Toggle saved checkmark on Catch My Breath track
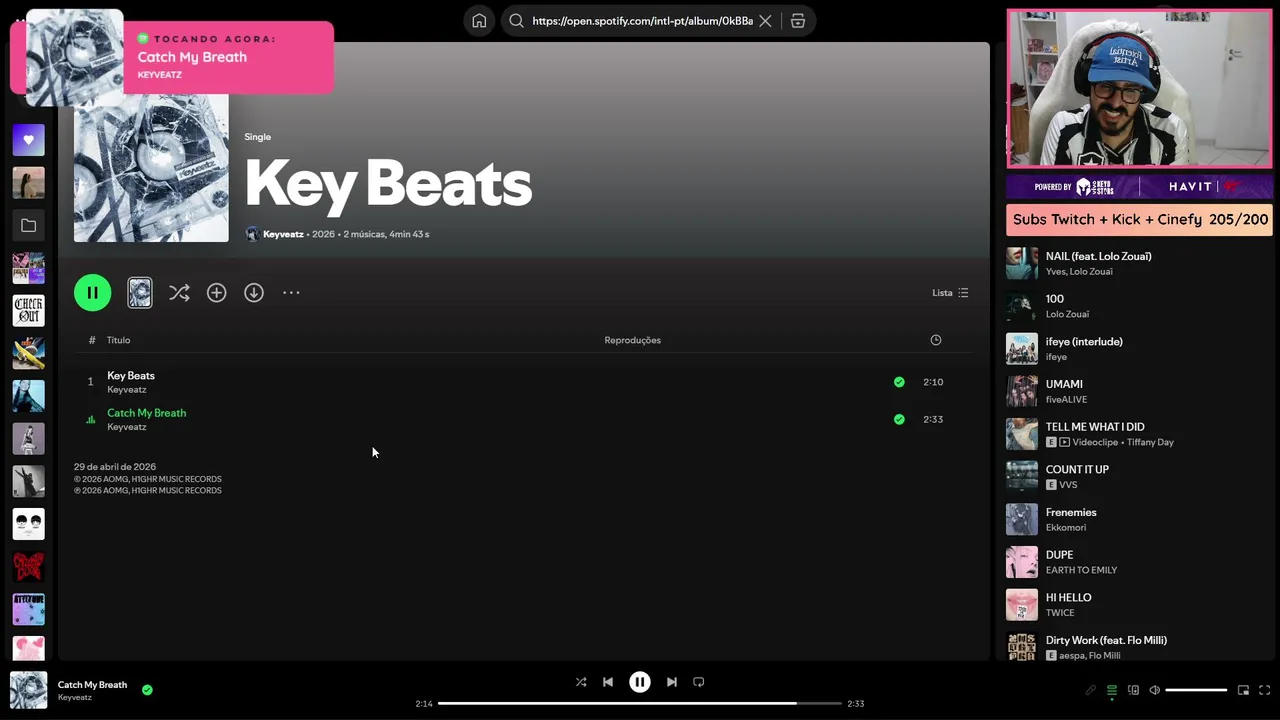 click(899, 419)
